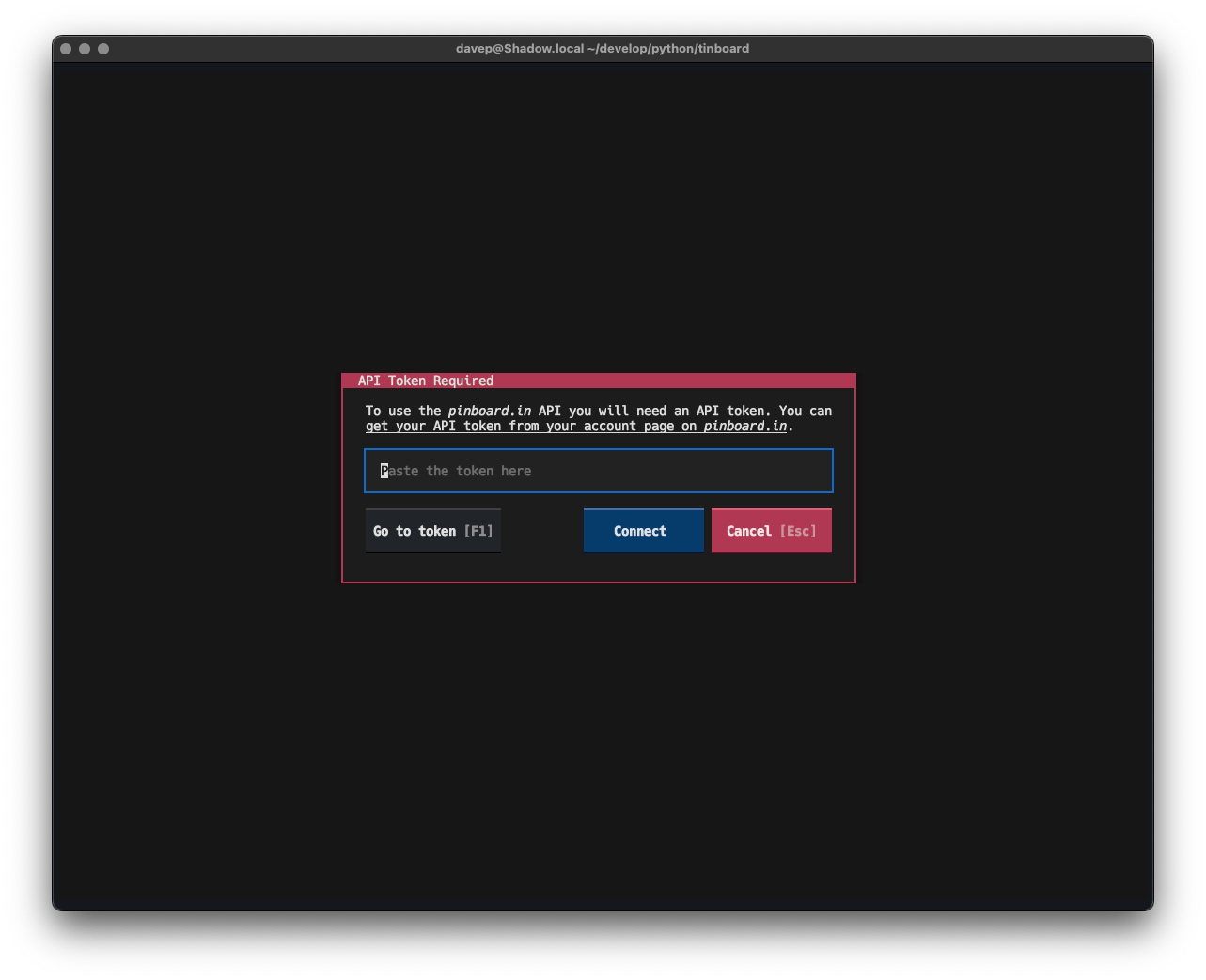Click the 'API Token Required' dialog title
Screen dimensions: 1206x980
pyautogui.click(x=426, y=381)
